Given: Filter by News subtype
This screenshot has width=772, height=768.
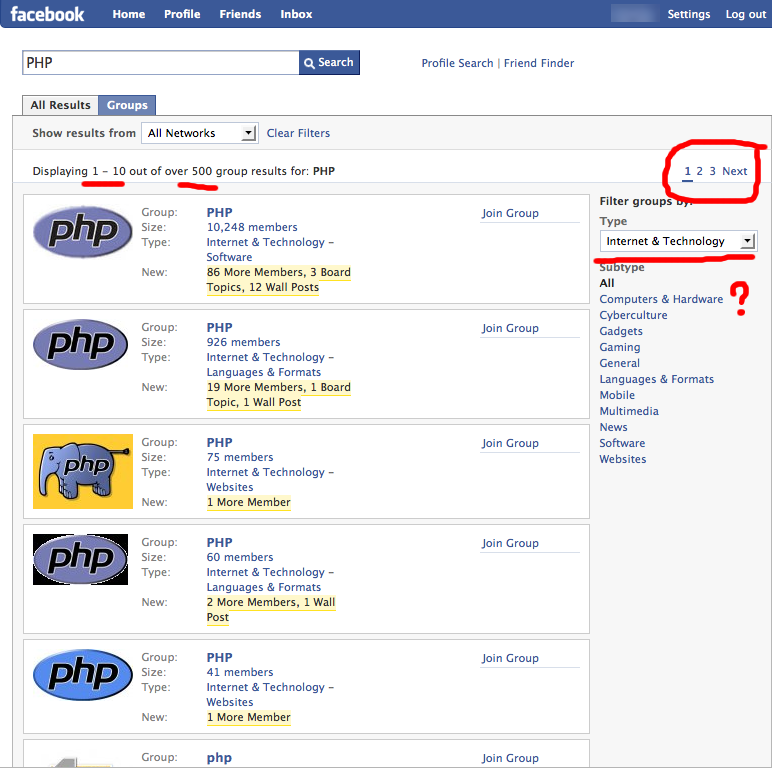Looking at the screenshot, I should (613, 427).
